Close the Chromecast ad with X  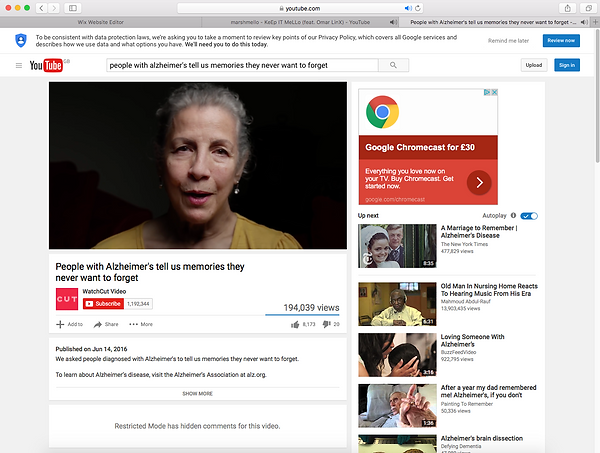(x=494, y=92)
